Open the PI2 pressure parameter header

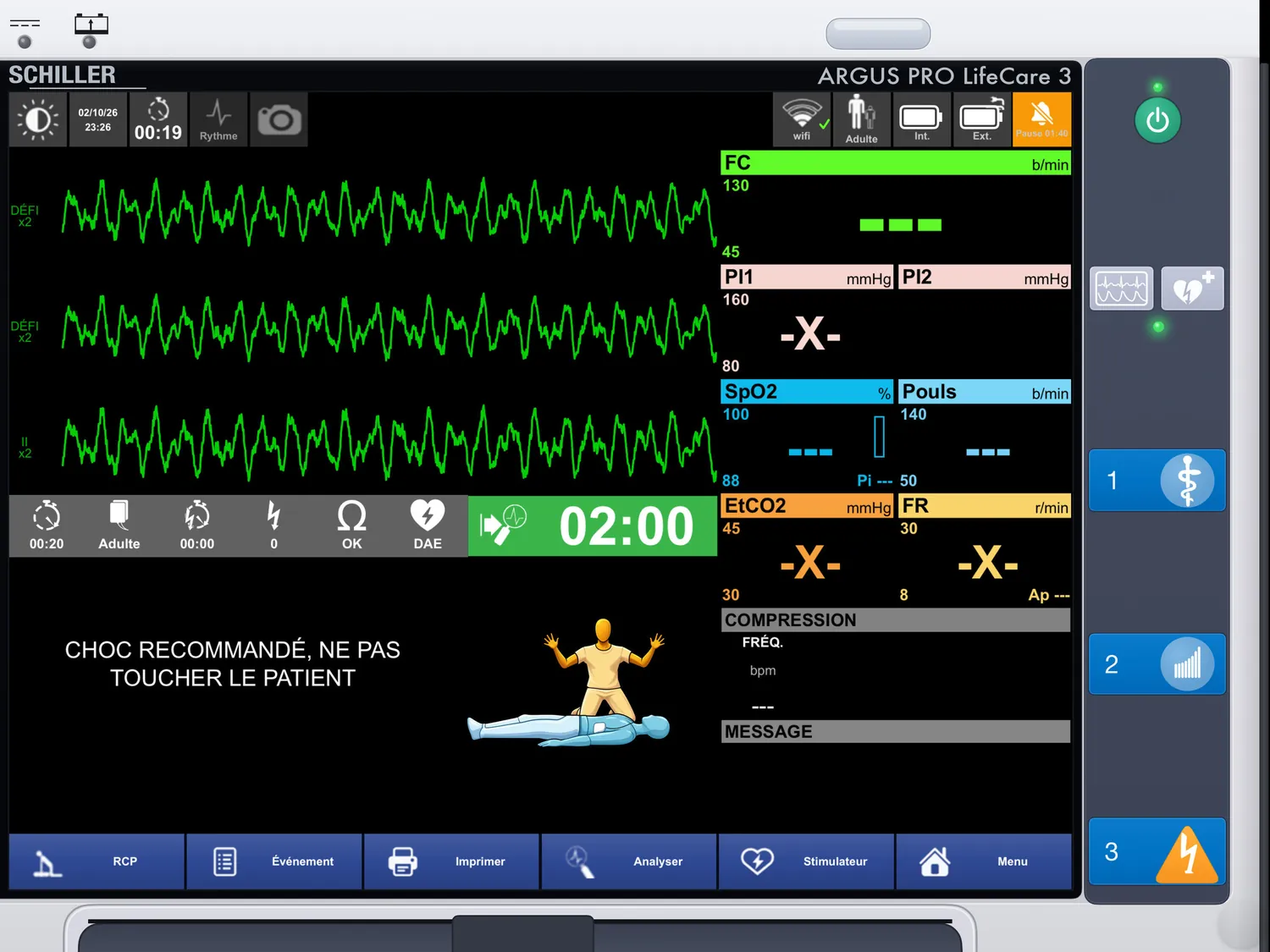pos(985,278)
